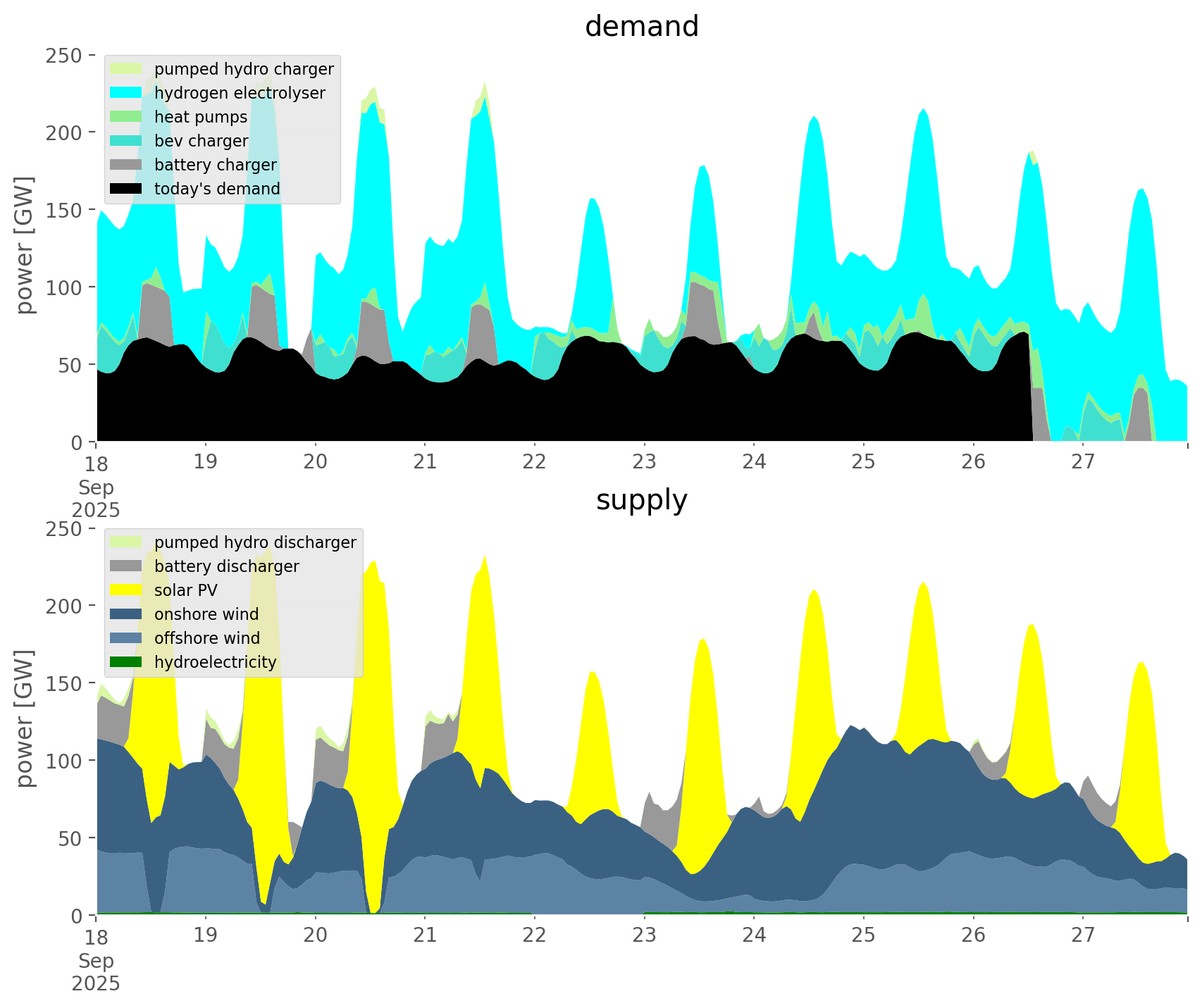Click the pumped hydro discharger legend label
Viewport: 1202px width, 1008px height.
tap(255, 542)
